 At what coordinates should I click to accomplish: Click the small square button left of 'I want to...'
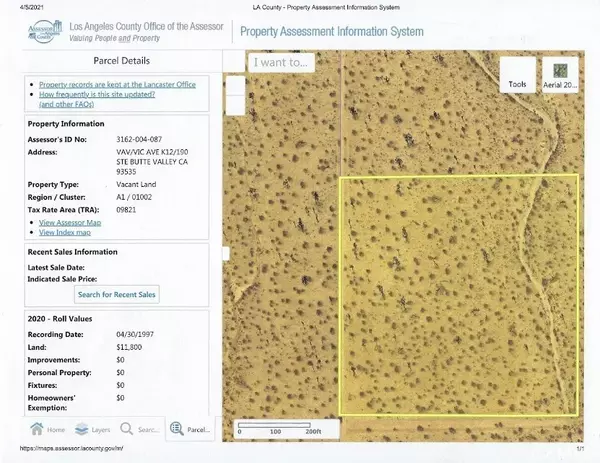233,62
